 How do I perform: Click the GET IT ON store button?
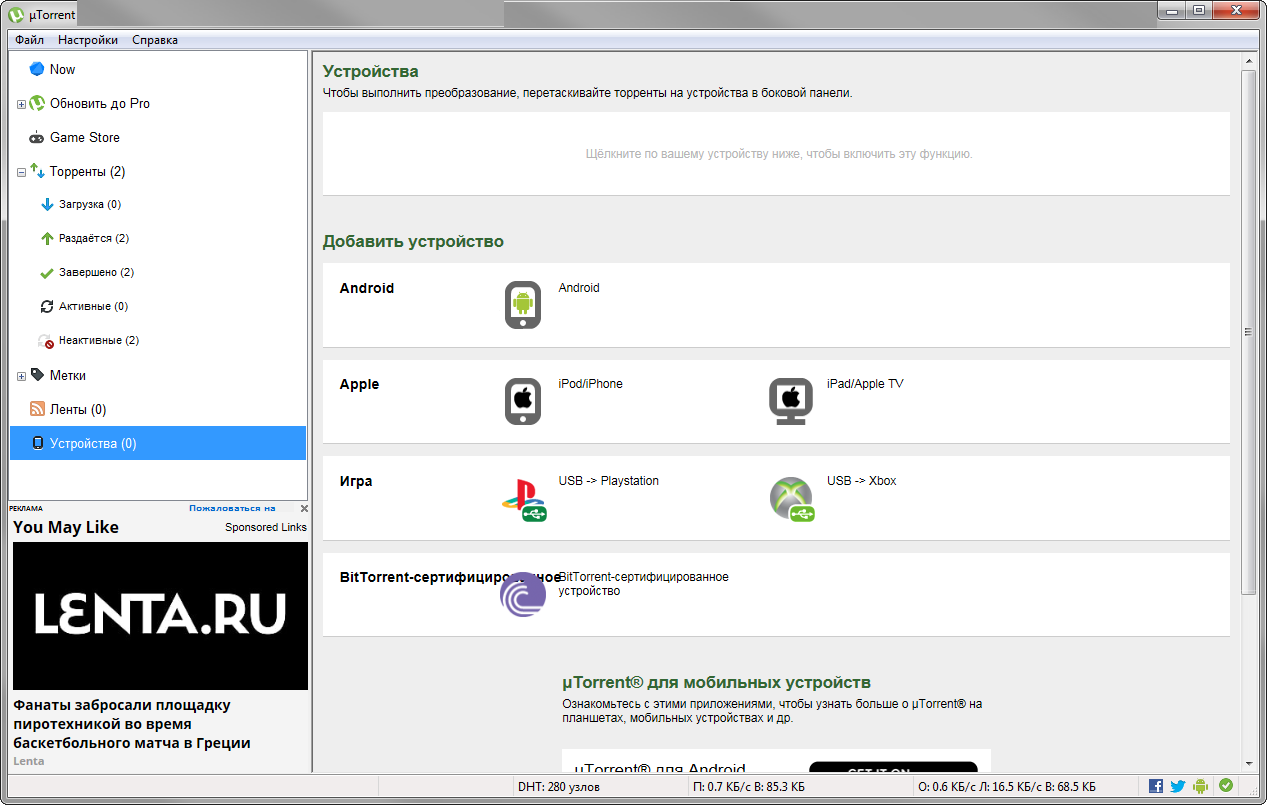(x=893, y=768)
